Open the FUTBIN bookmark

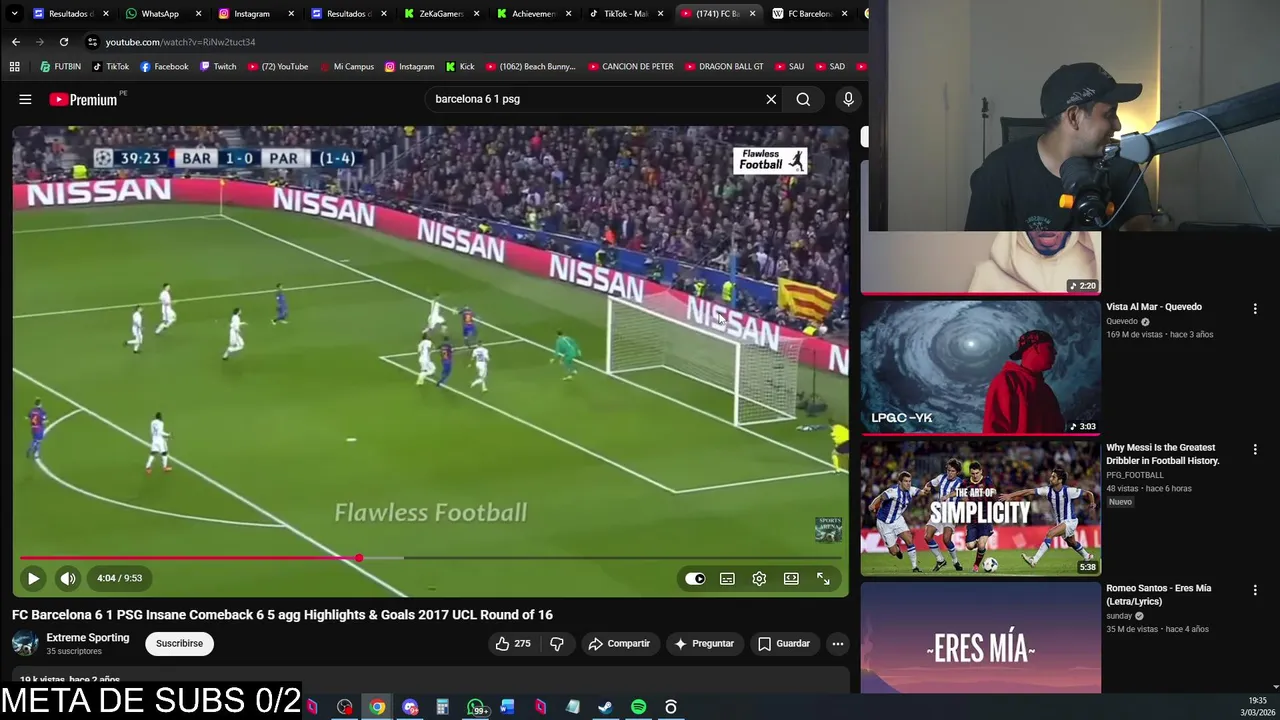(x=60, y=67)
